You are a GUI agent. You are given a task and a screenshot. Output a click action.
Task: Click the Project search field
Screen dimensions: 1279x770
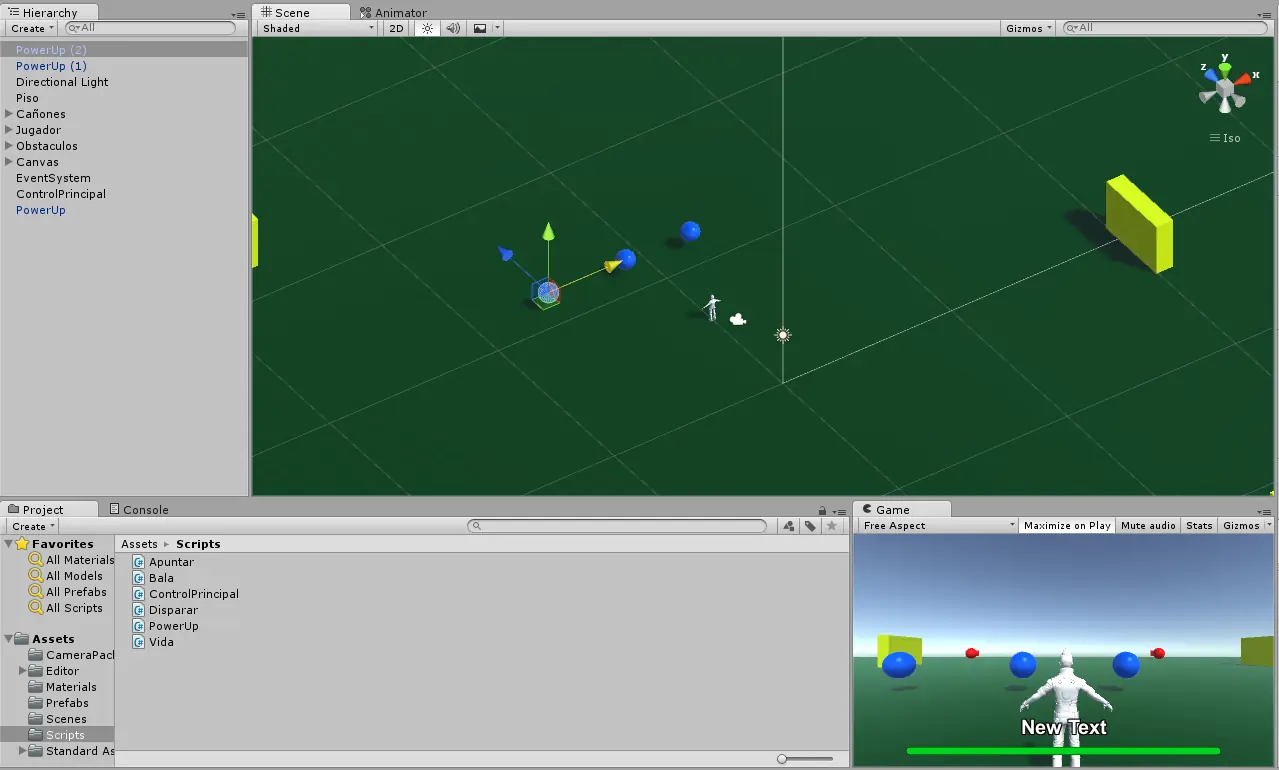click(618, 526)
